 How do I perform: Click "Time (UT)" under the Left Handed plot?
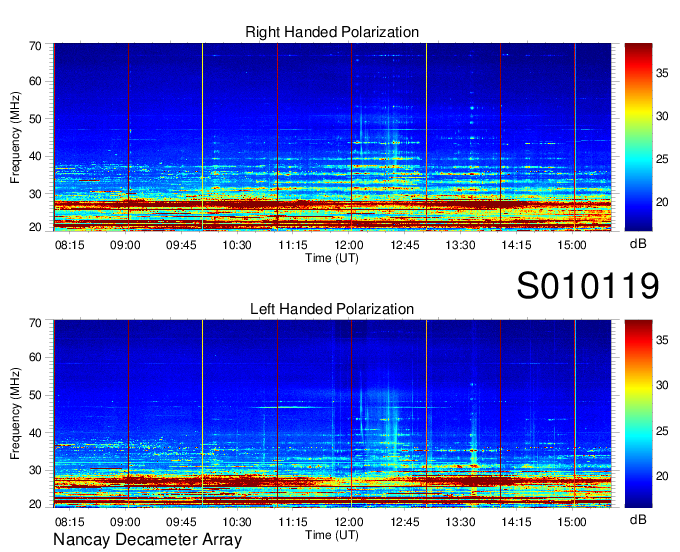[332, 535]
